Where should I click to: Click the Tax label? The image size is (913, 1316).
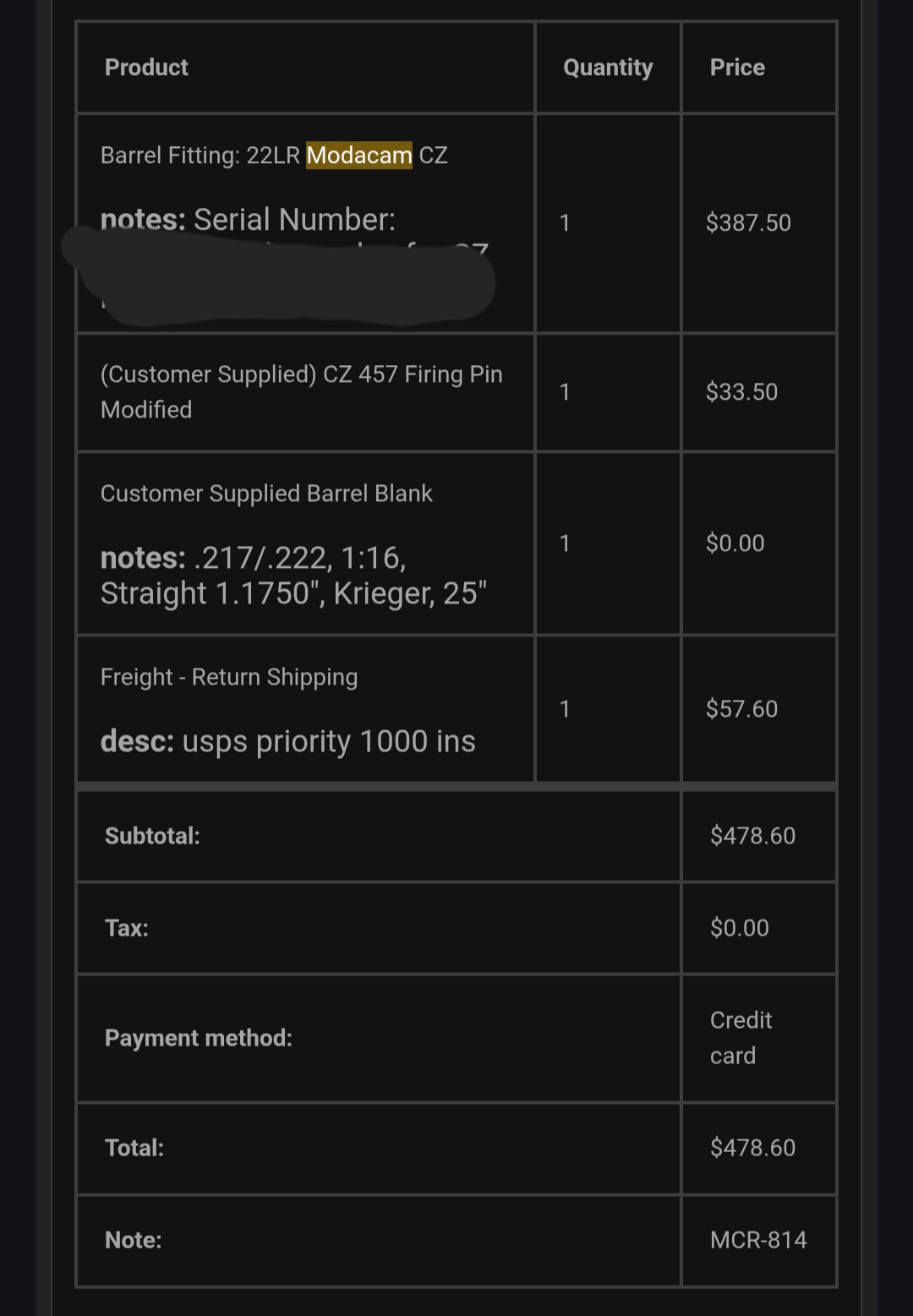127,928
